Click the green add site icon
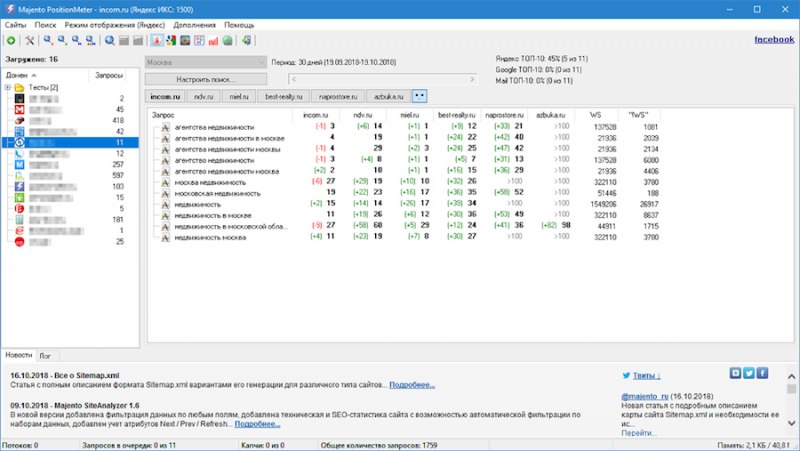The width and height of the screenshot is (800, 451). (x=11, y=40)
